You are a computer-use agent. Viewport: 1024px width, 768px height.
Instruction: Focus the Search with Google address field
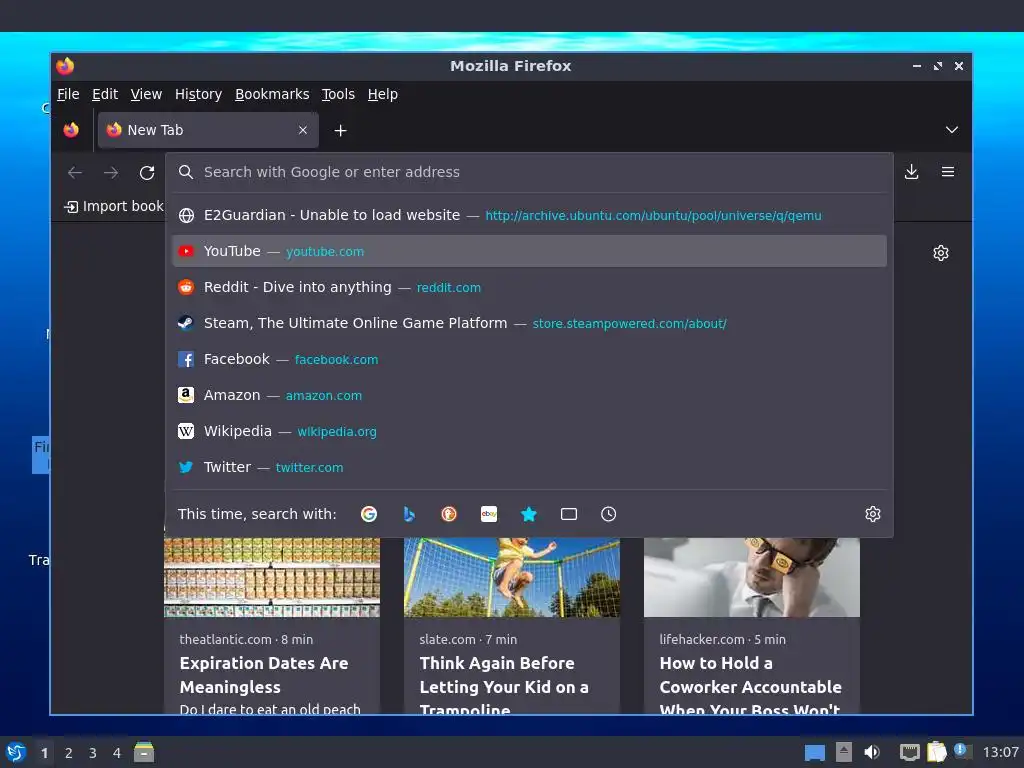[529, 172]
